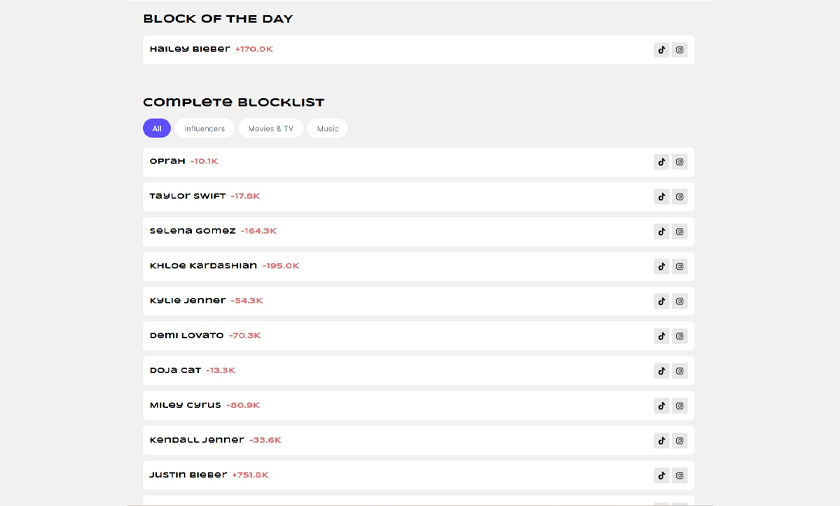The image size is (840, 506).
Task: Visit Khloe Kardashian's Instagram icon
Action: point(679,267)
